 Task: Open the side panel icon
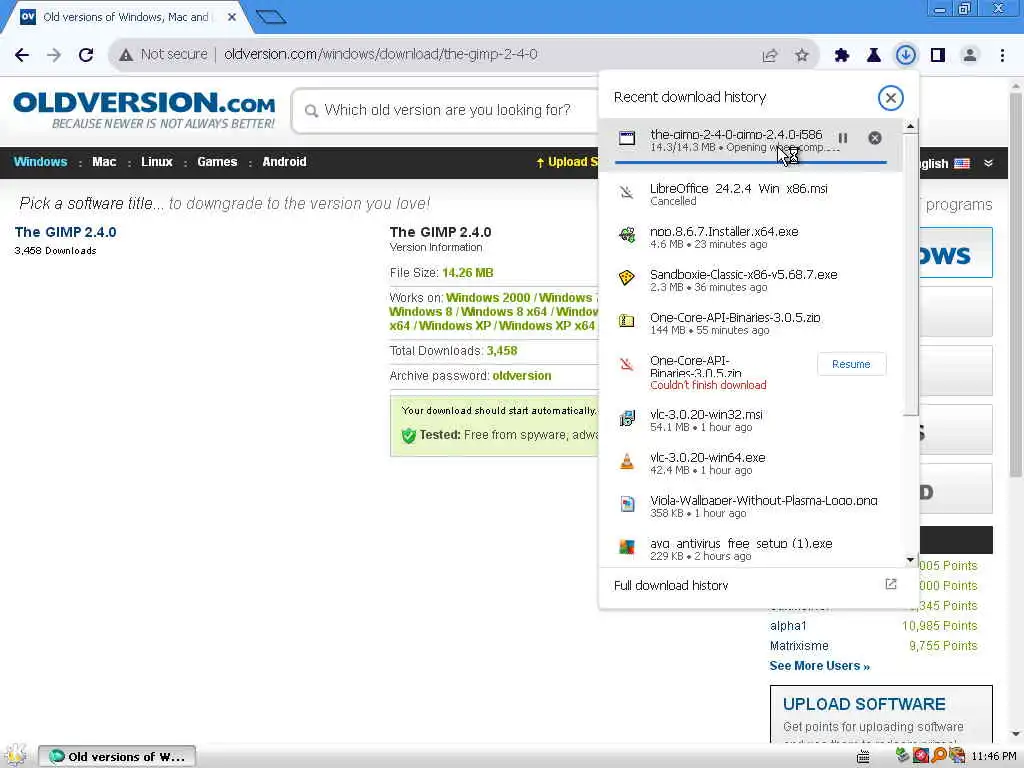tap(938, 56)
